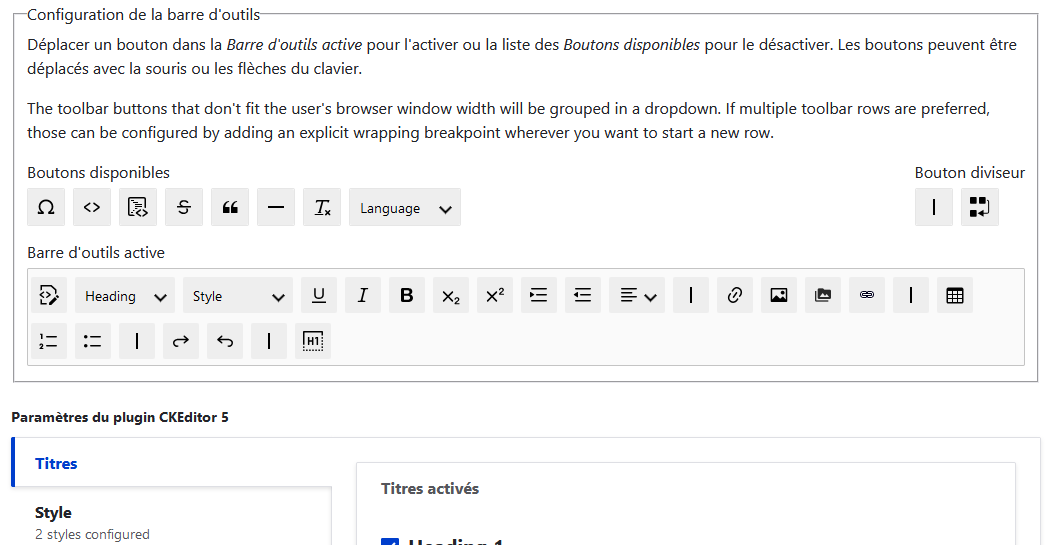Select separator between undo and show blocks
This screenshot has height=545, width=1059.
pos(269,341)
